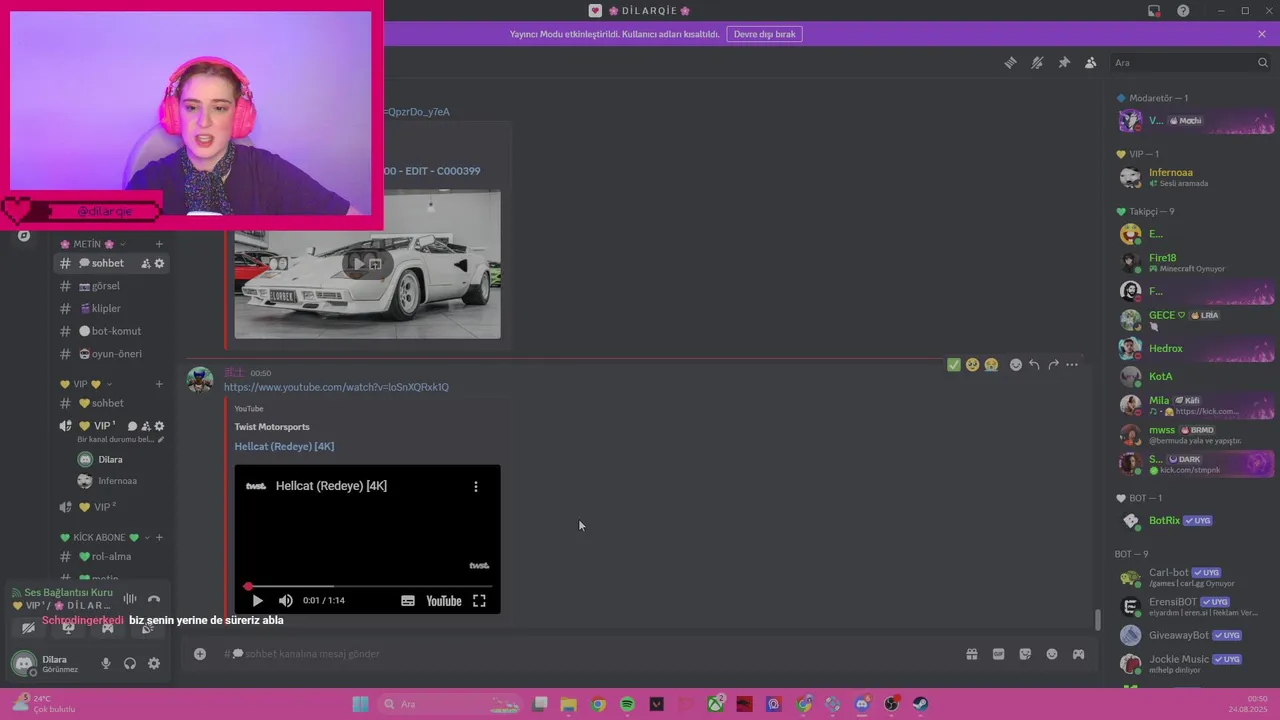
Task: Open YouTube player more options menu
Action: click(476, 486)
